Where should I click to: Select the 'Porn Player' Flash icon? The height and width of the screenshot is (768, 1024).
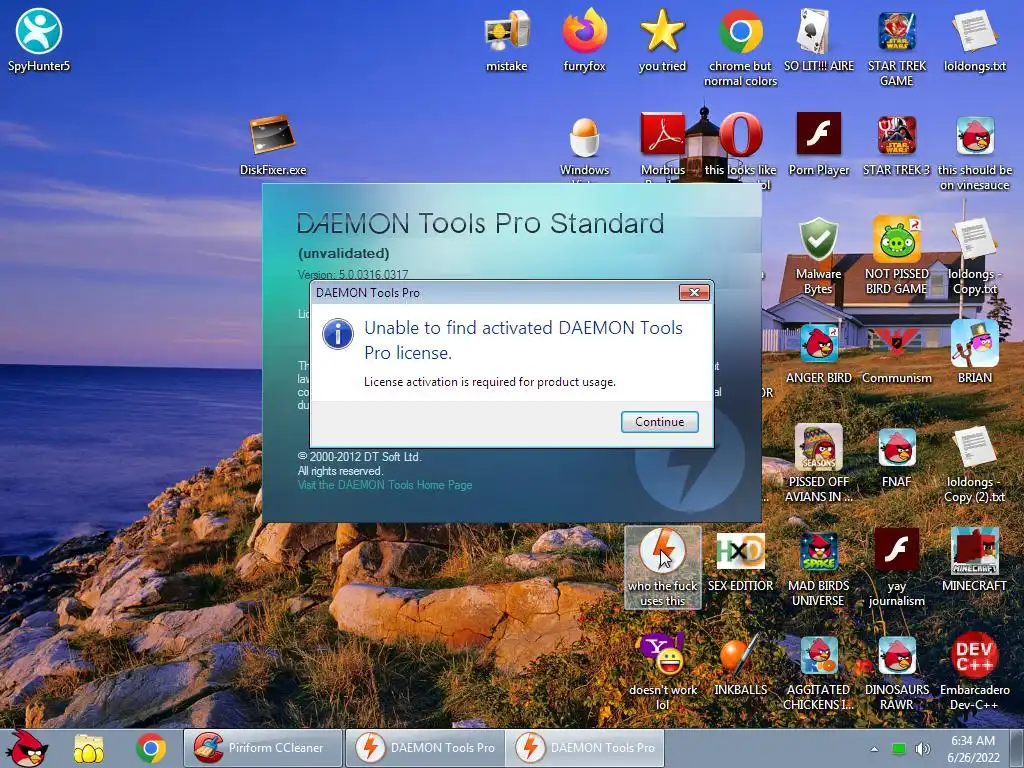click(x=819, y=144)
